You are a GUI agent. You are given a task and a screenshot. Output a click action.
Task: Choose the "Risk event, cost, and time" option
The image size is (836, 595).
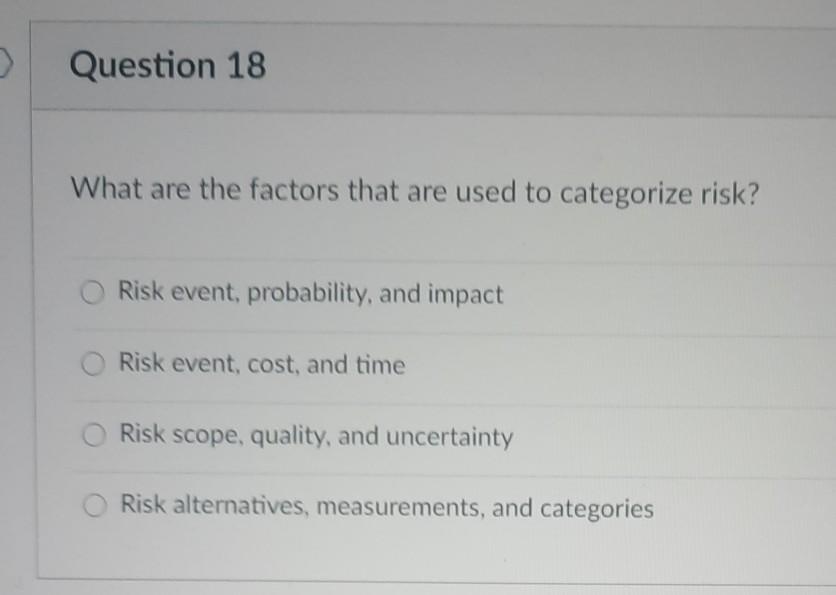[93, 365]
